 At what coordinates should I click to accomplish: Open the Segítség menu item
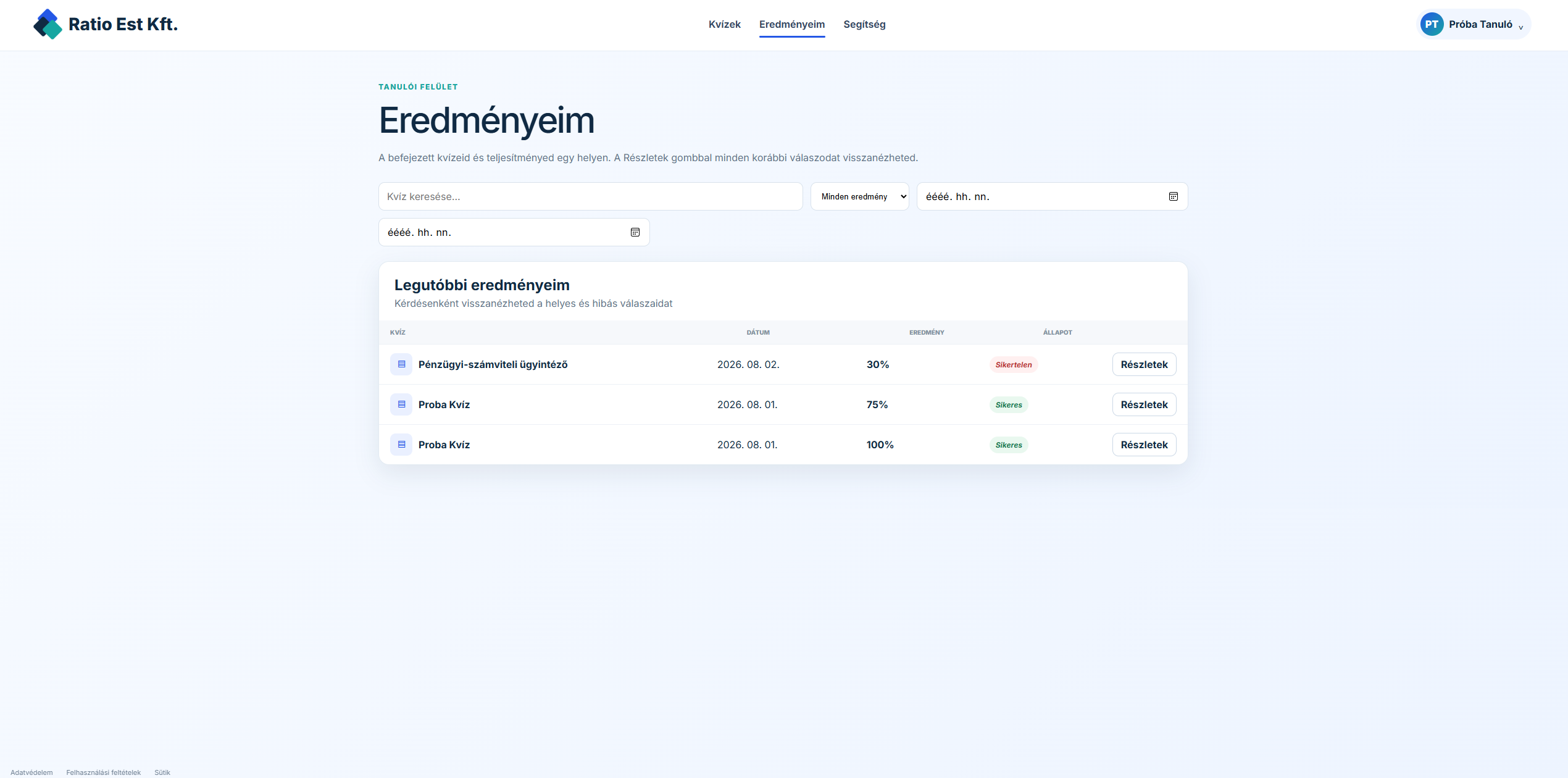tap(864, 24)
